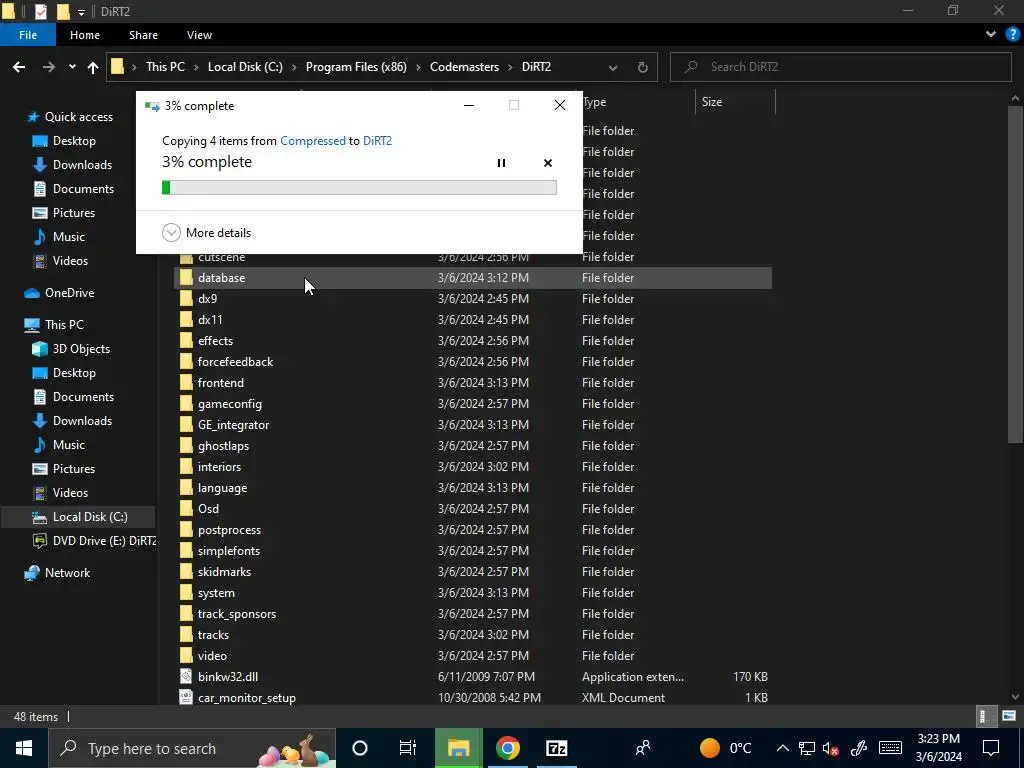
Task: Refresh the DiRT2 folder view
Action: (643, 67)
